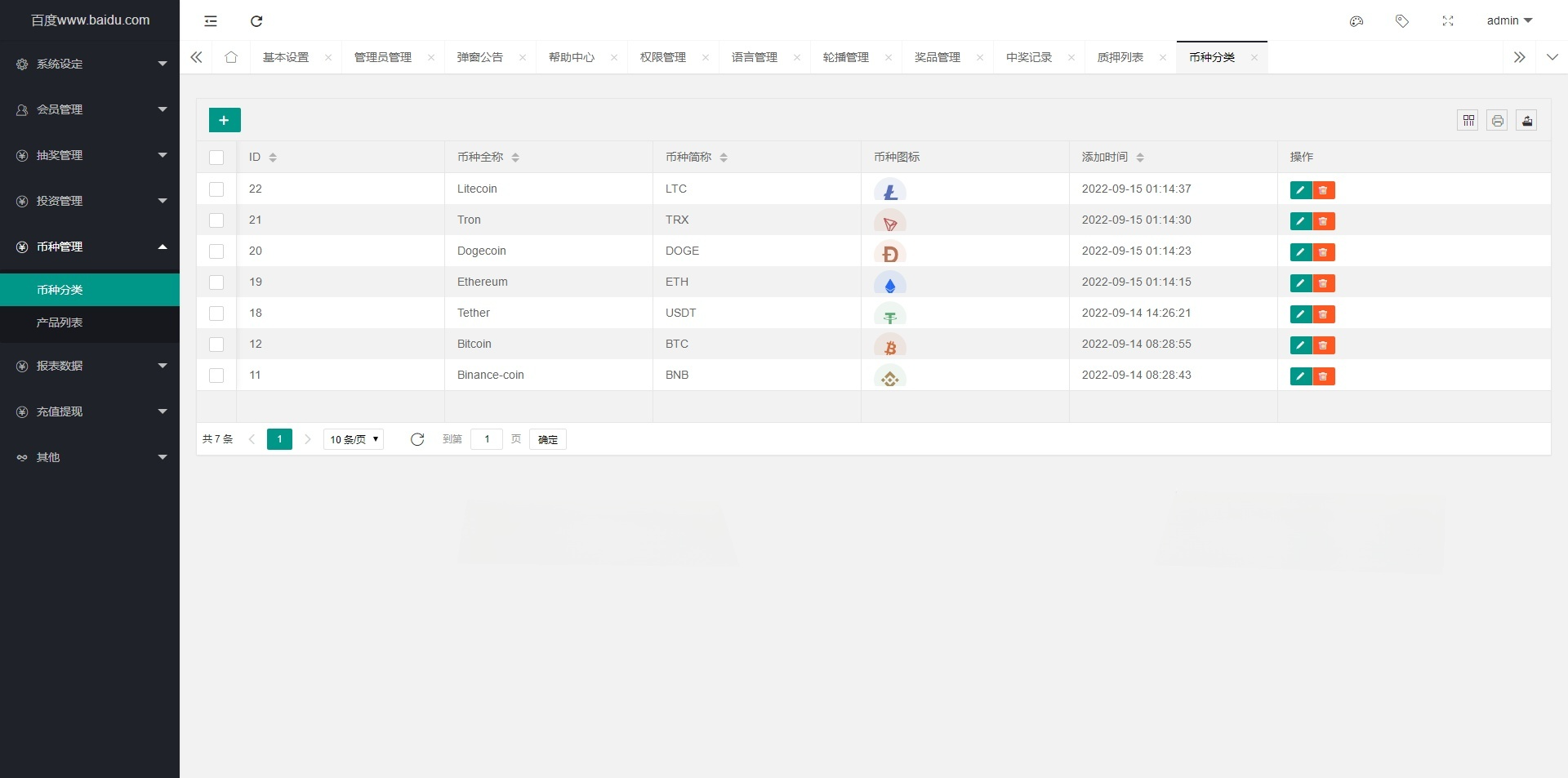The height and width of the screenshot is (778, 1568).
Task: Add a new coin with the green plus button
Action: point(224,119)
